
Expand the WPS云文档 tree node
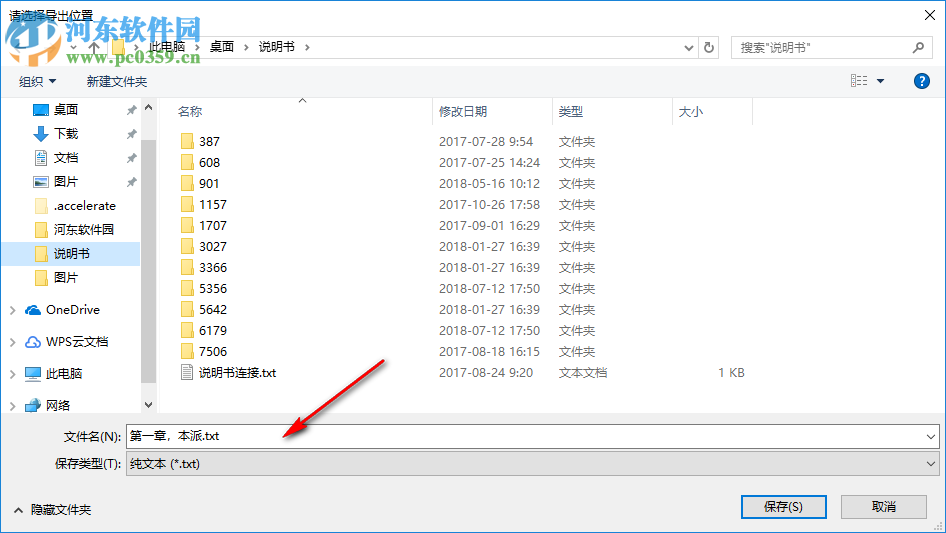point(13,342)
